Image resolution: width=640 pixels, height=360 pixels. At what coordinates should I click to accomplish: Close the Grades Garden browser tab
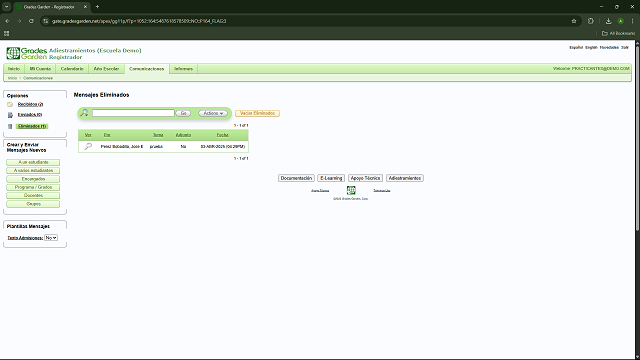[x=85, y=7]
